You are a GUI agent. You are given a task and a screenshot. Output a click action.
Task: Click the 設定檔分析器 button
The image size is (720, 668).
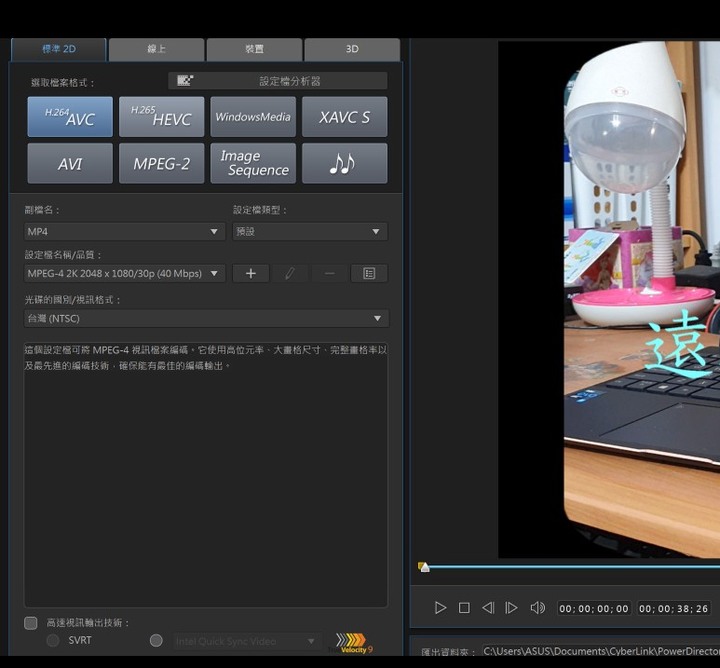click(277, 81)
